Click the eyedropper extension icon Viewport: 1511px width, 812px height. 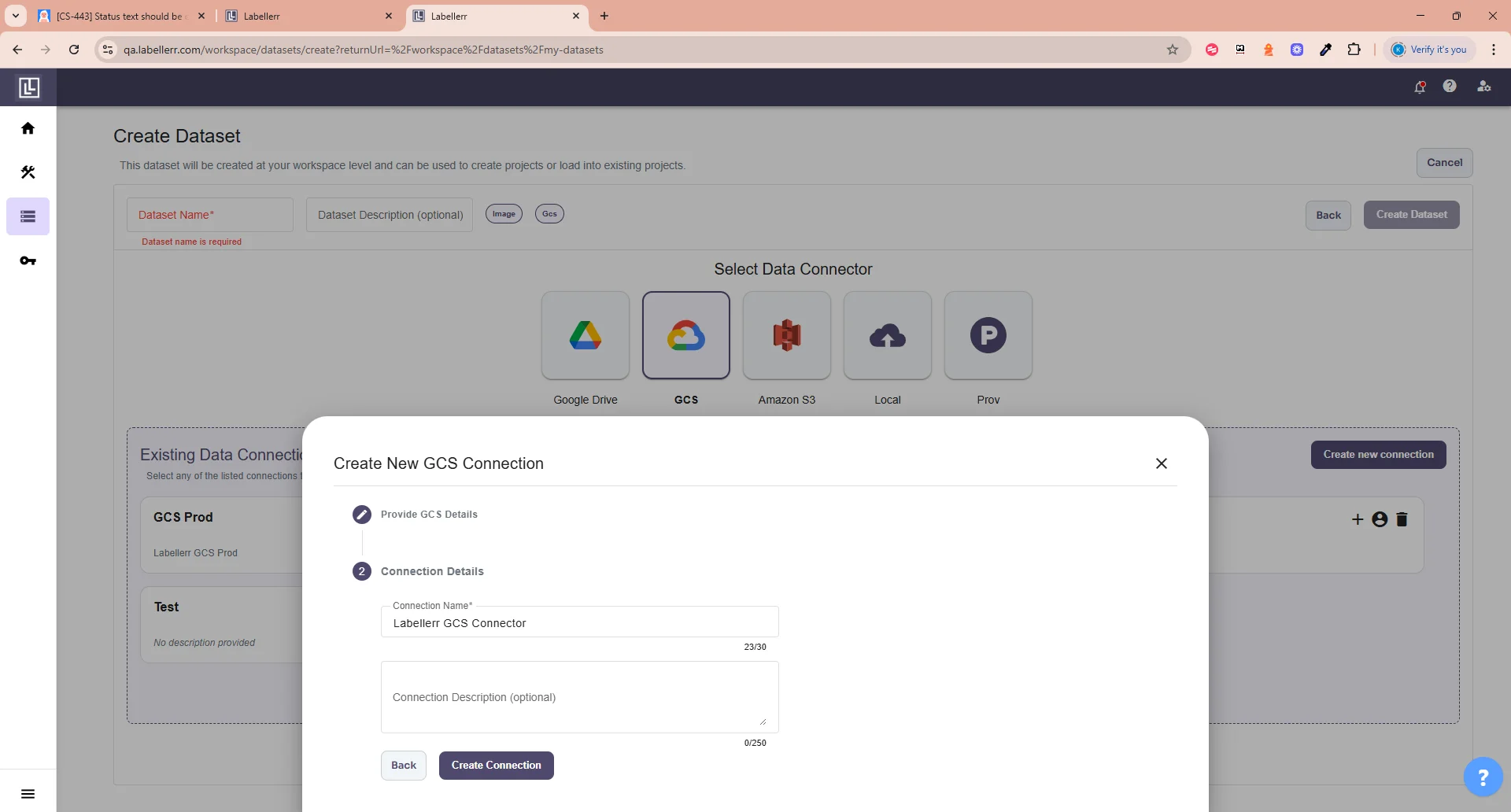[1325, 50]
